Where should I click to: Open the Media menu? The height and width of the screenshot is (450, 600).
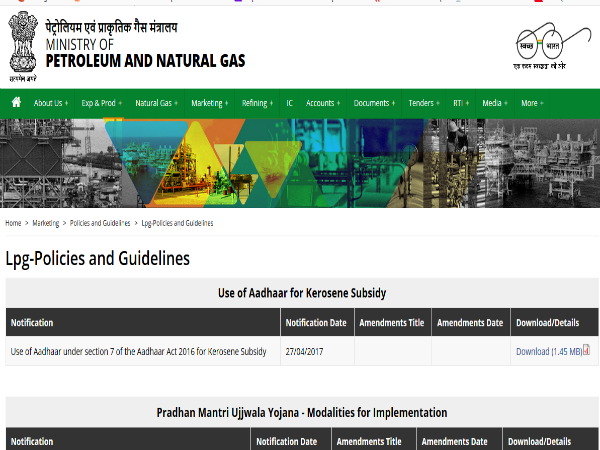[x=494, y=103]
